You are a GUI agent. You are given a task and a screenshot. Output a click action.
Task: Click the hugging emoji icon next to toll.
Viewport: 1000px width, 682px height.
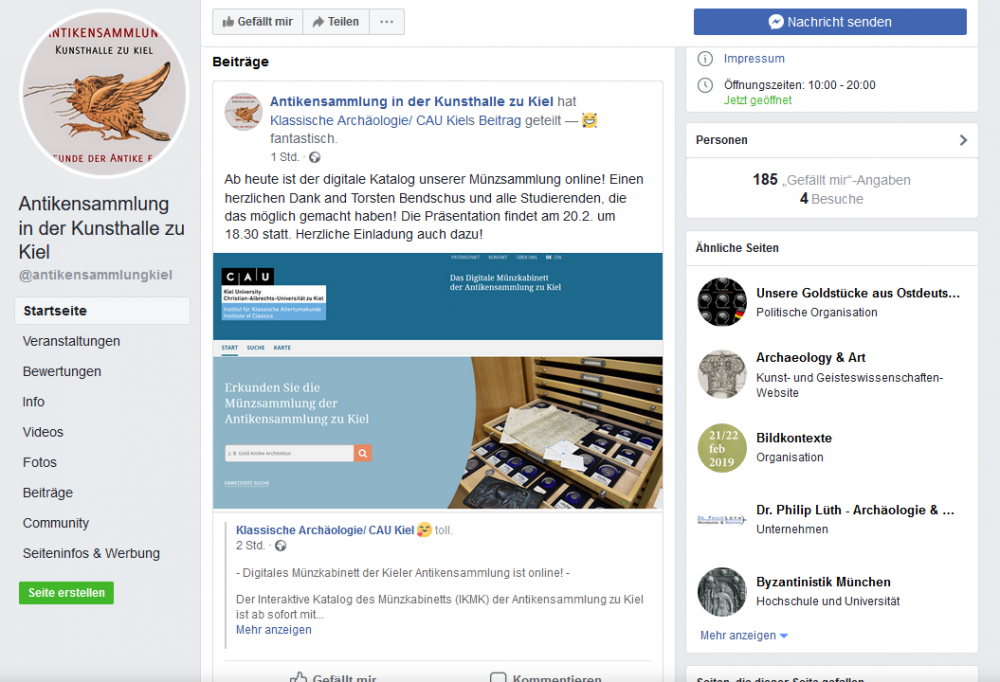424,530
